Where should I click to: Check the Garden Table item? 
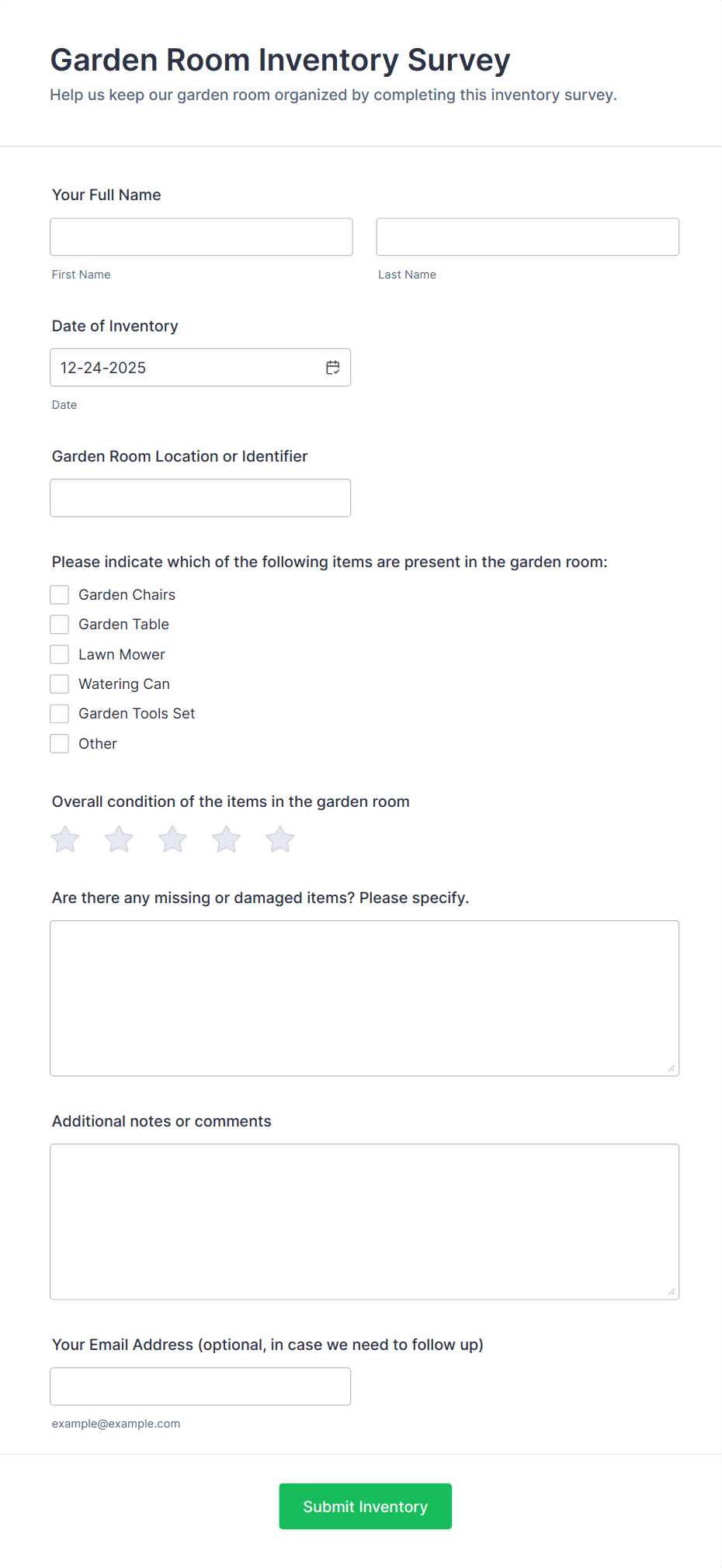coord(59,624)
